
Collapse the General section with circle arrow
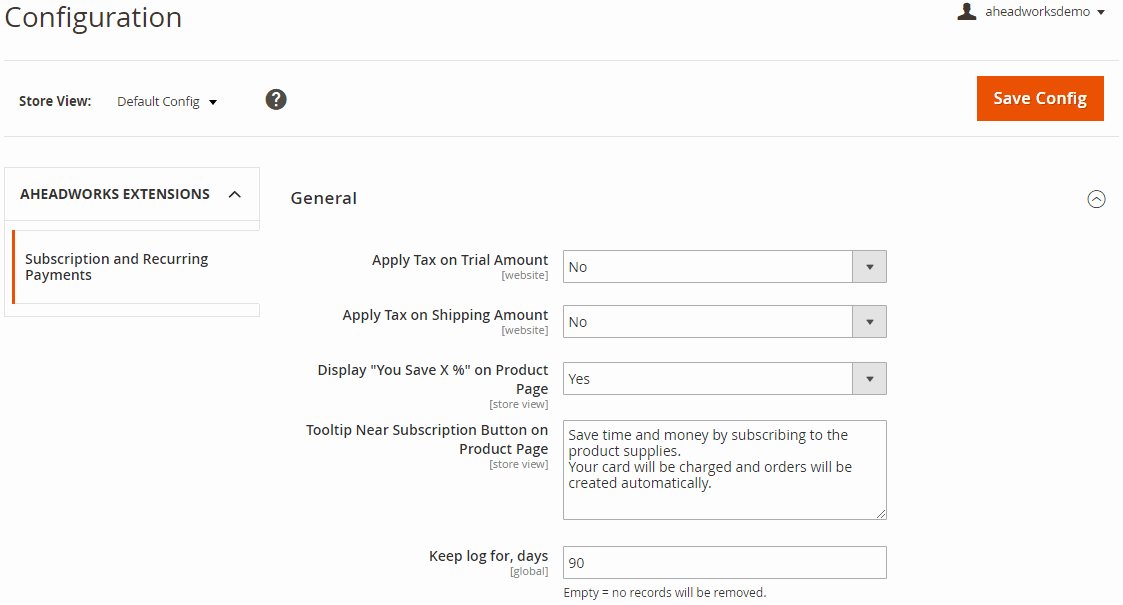tap(1096, 199)
